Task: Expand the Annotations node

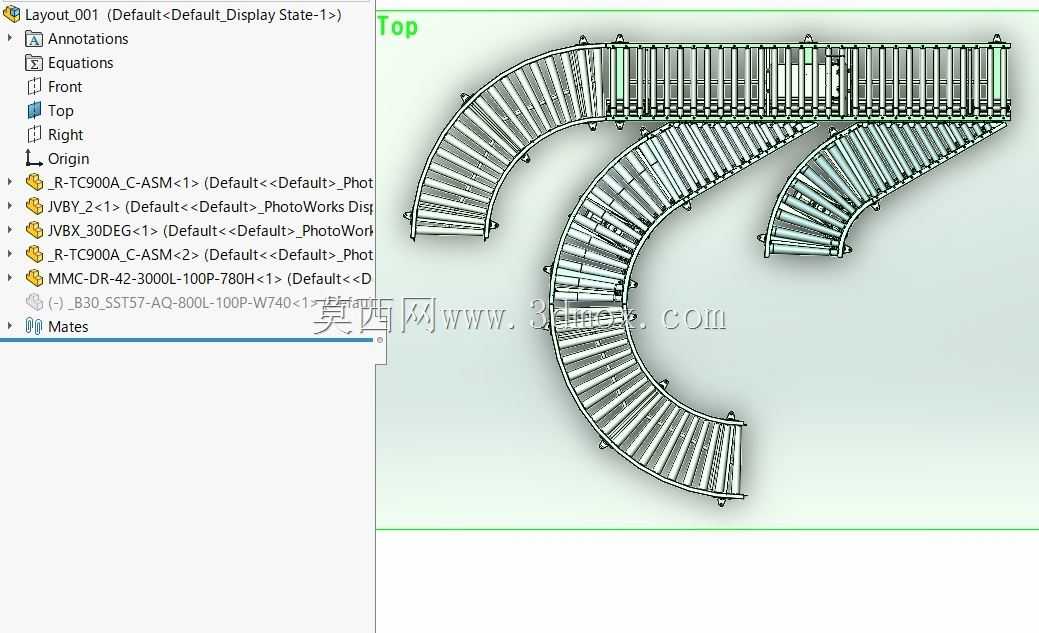Action: coord(9,38)
